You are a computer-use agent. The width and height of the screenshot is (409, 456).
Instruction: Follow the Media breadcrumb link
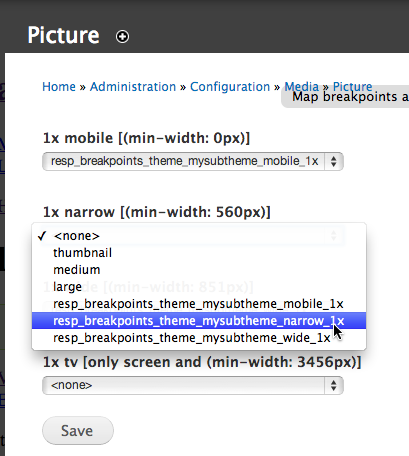[301, 87]
